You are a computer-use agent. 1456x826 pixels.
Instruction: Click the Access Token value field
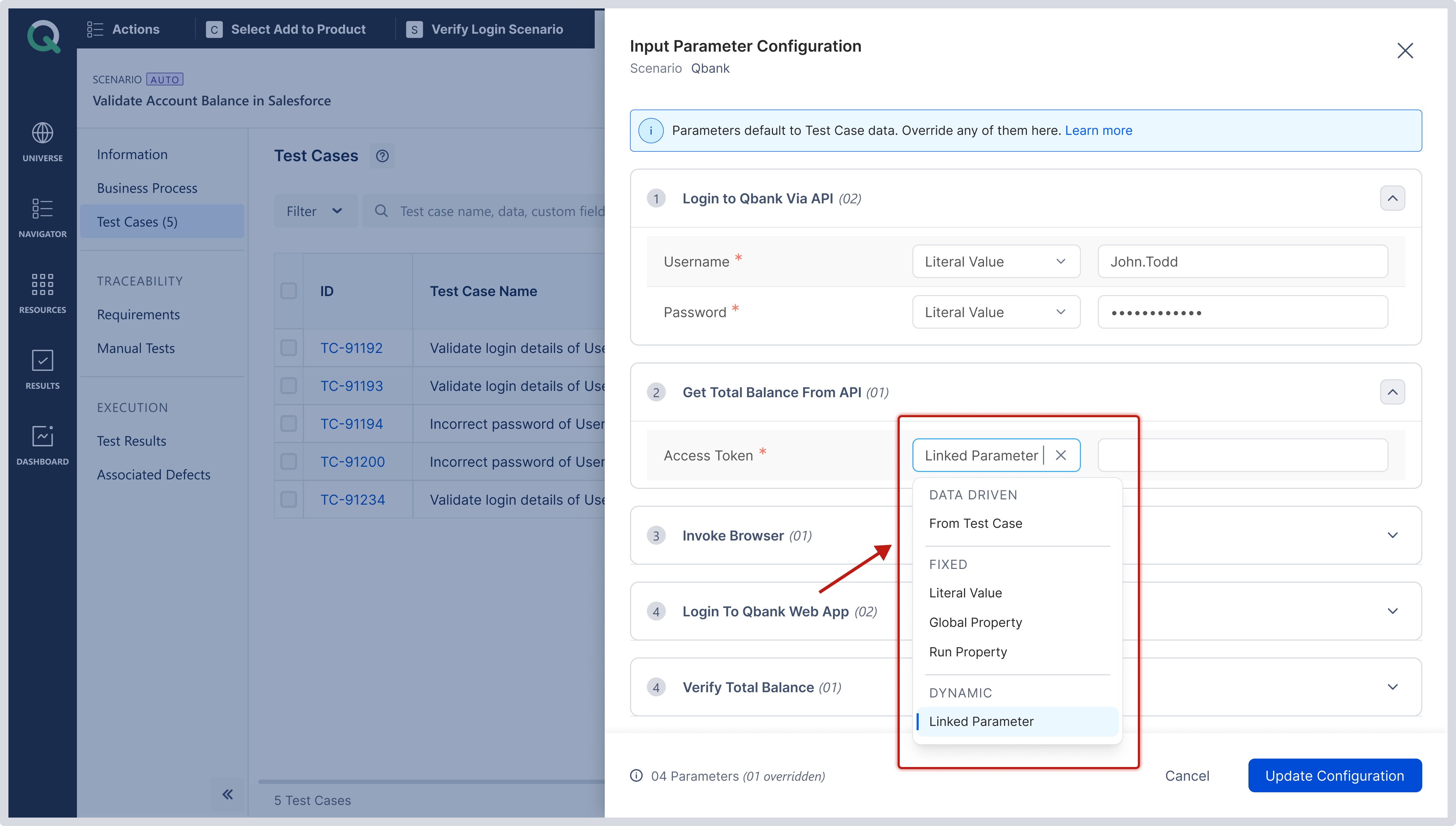pyautogui.click(x=1242, y=455)
